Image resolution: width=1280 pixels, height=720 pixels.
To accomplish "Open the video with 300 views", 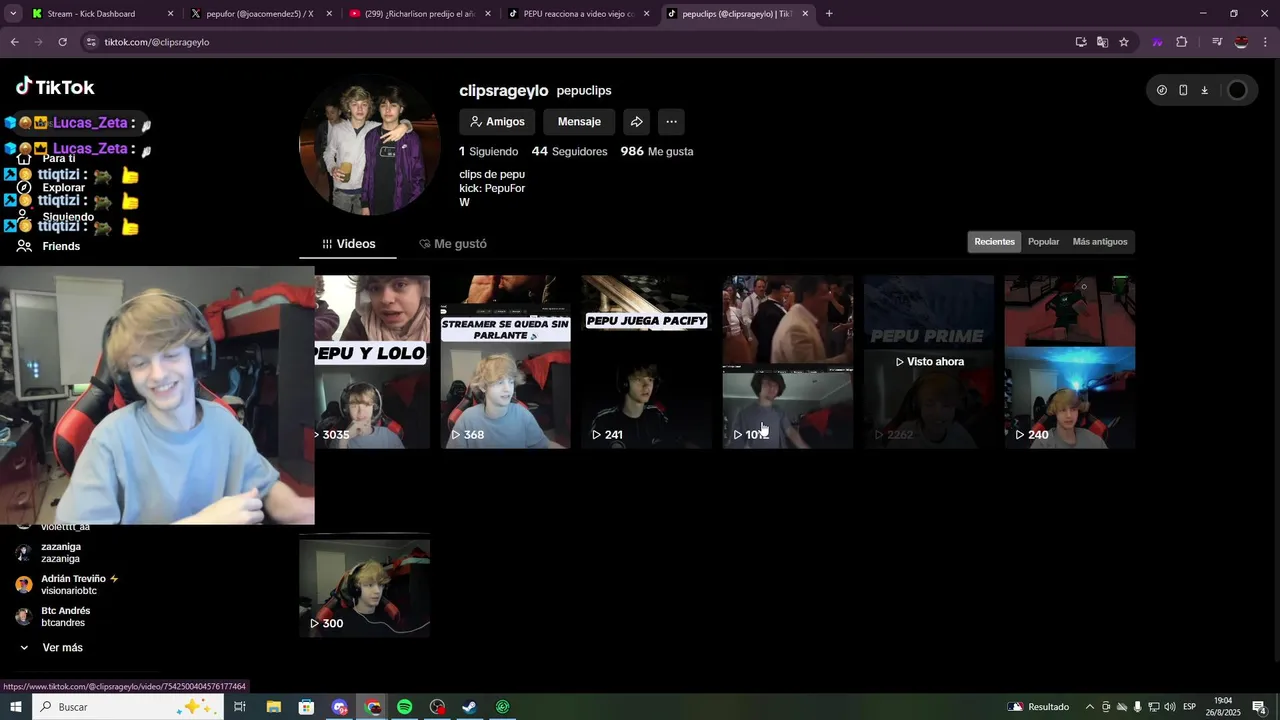I will point(364,586).
